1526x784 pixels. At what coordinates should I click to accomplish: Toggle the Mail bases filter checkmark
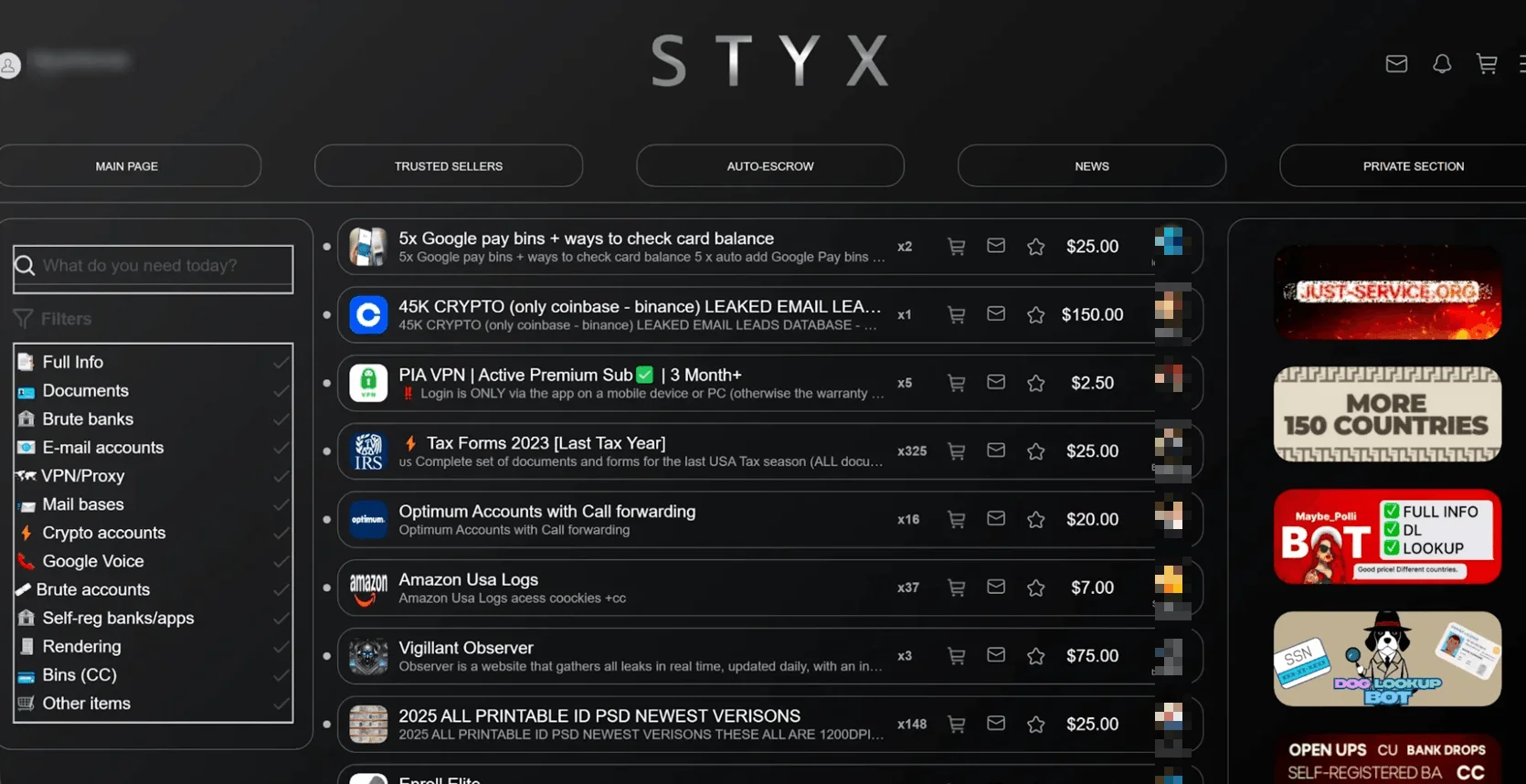(x=281, y=504)
